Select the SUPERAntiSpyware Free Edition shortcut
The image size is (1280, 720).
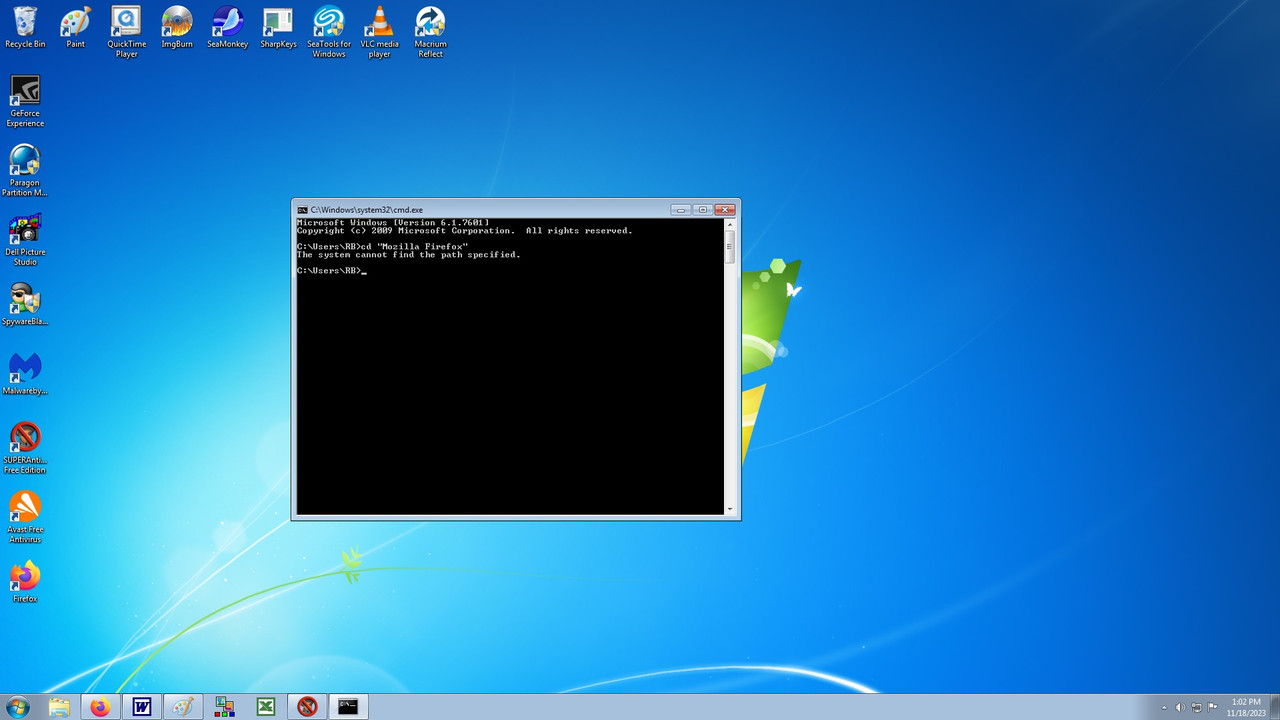coord(25,447)
